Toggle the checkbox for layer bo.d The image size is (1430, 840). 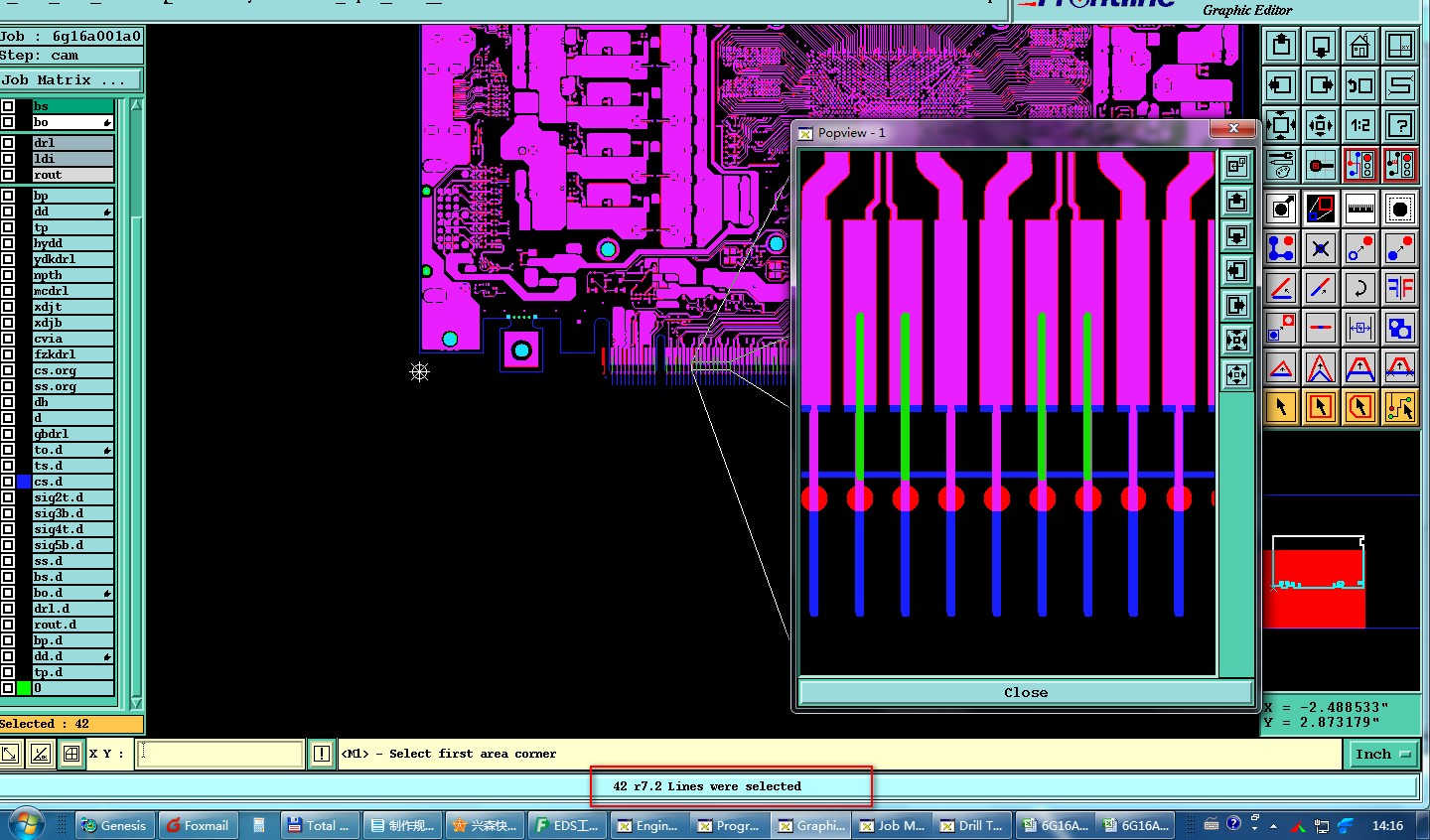[8, 593]
